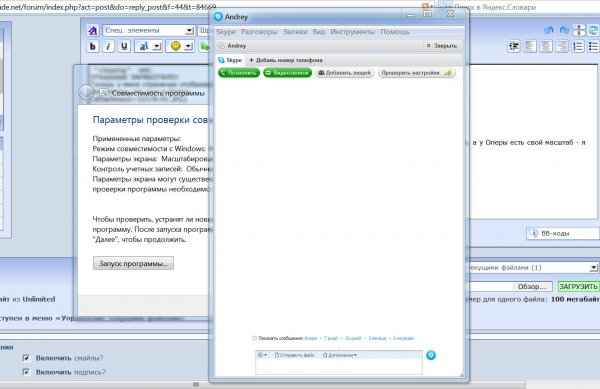Click the '7 дней' show messages link
600x389 pixels.
331,338
